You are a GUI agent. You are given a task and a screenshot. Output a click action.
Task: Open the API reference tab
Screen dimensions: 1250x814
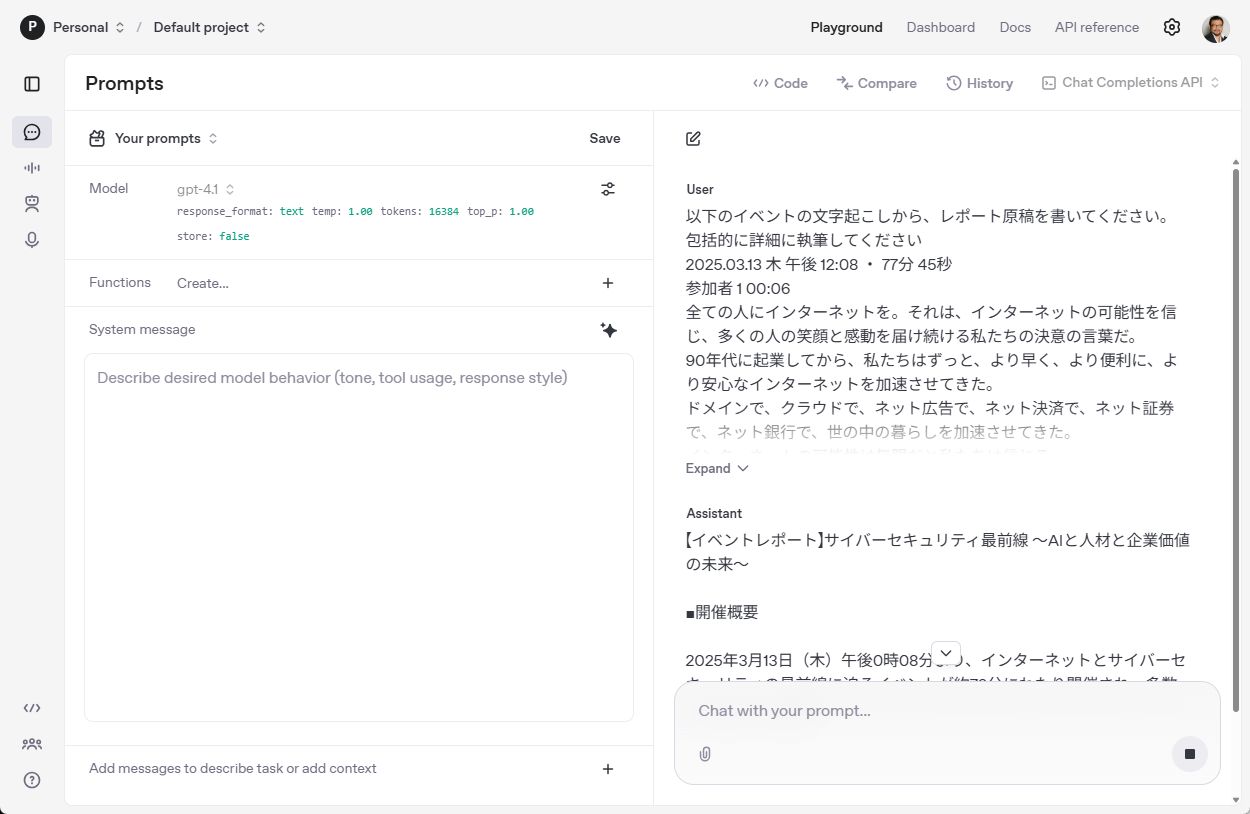(1096, 28)
